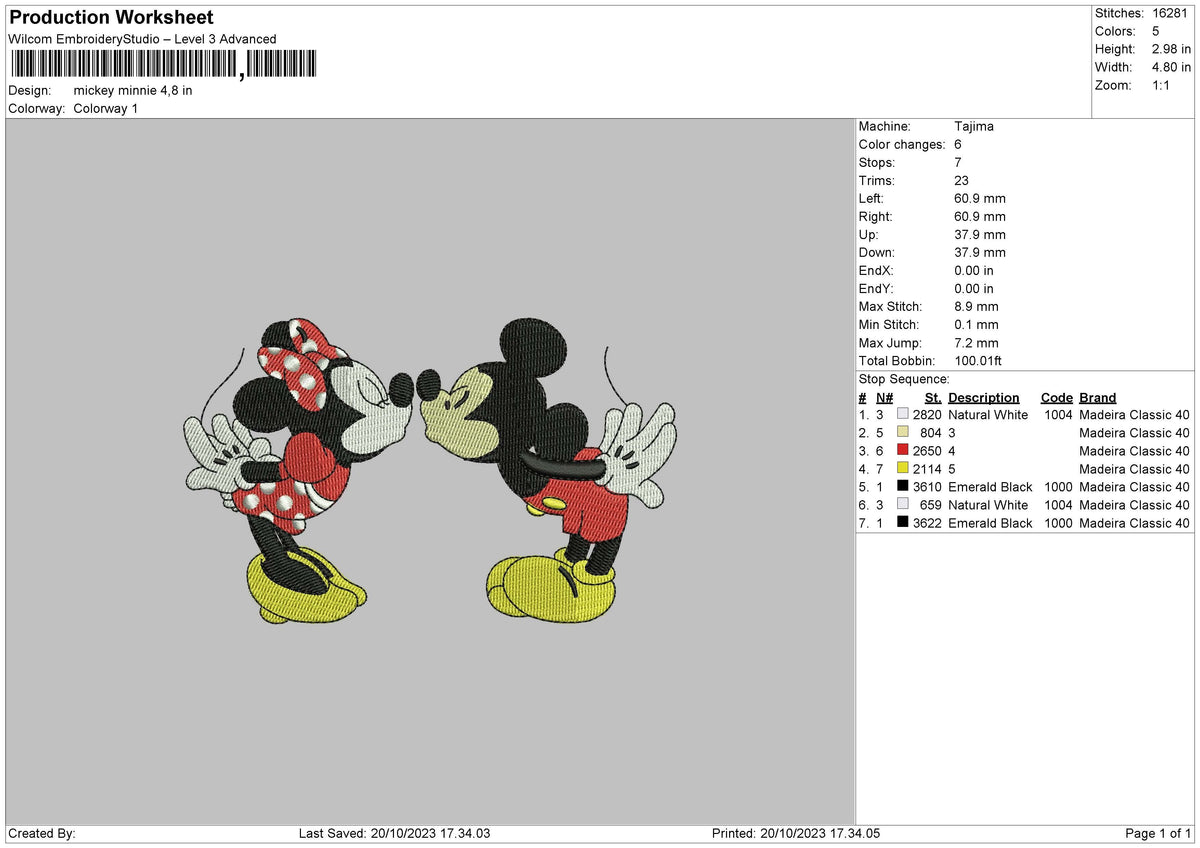The image size is (1200, 848).
Task: Click the 'Code' column header
Action: tap(1056, 398)
